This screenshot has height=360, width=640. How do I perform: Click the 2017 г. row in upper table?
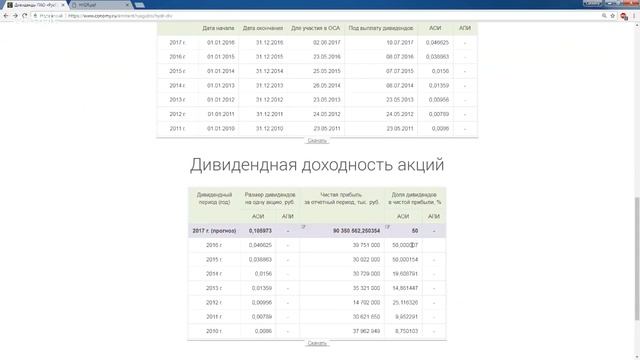click(317, 42)
